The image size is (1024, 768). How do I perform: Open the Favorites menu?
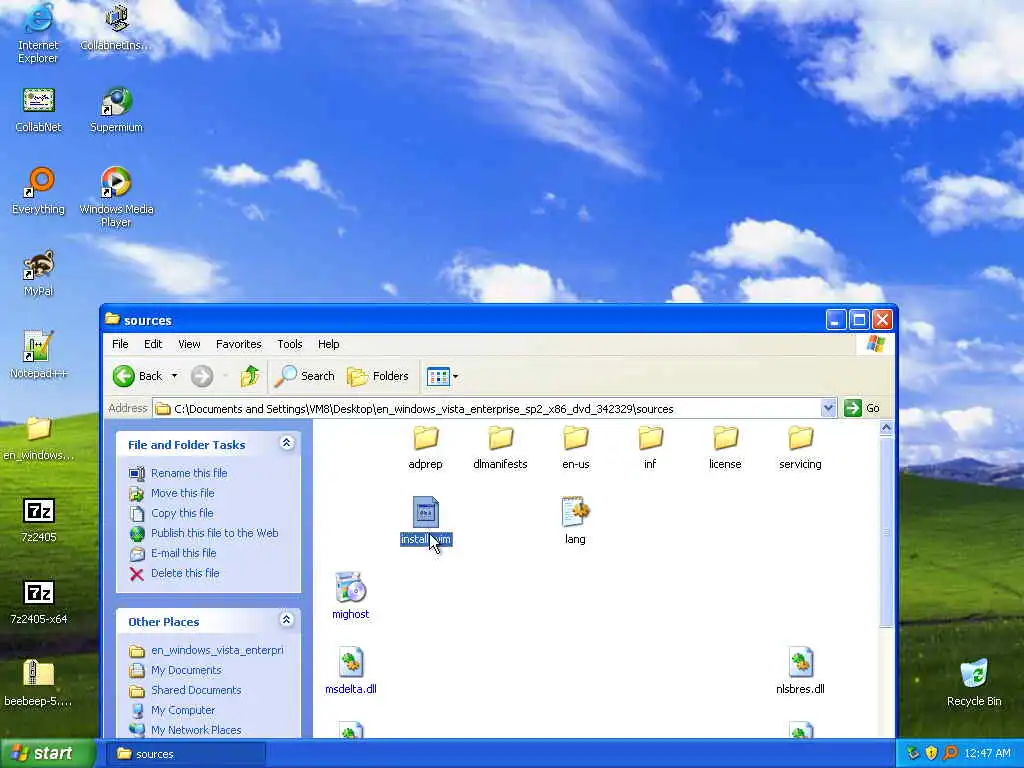click(238, 344)
